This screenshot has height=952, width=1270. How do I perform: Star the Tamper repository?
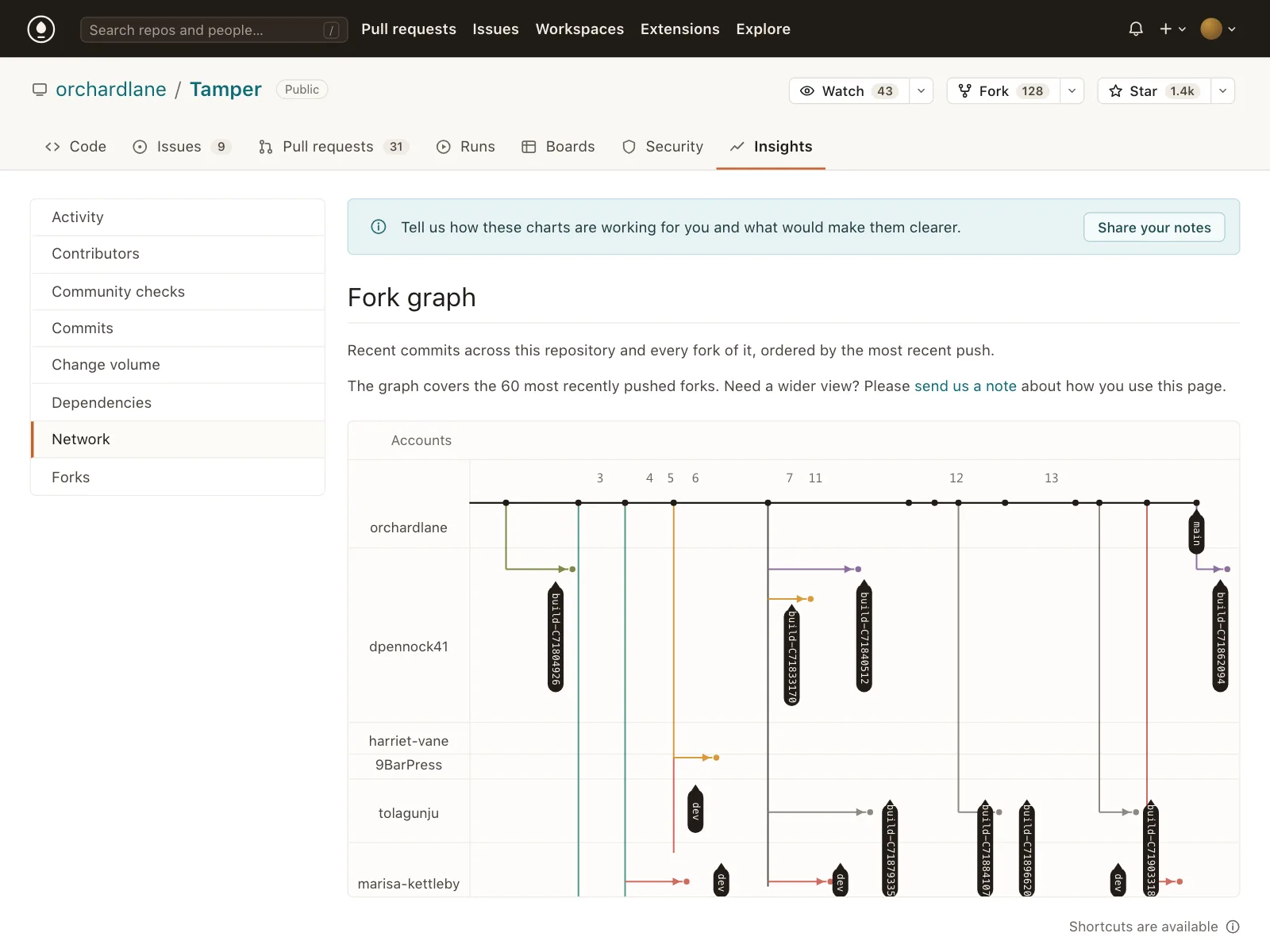(x=1154, y=91)
